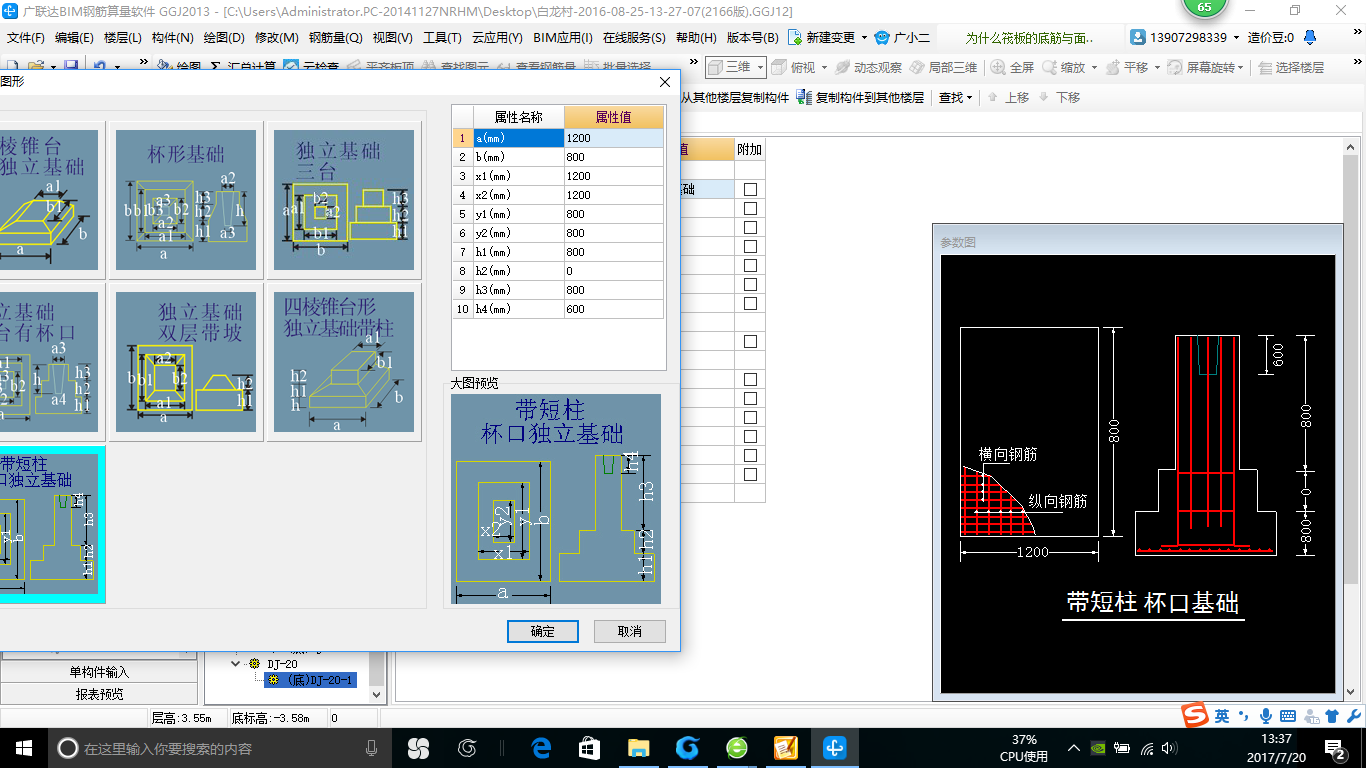Click the notification bell icon

pyautogui.click(x=1310, y=37)
